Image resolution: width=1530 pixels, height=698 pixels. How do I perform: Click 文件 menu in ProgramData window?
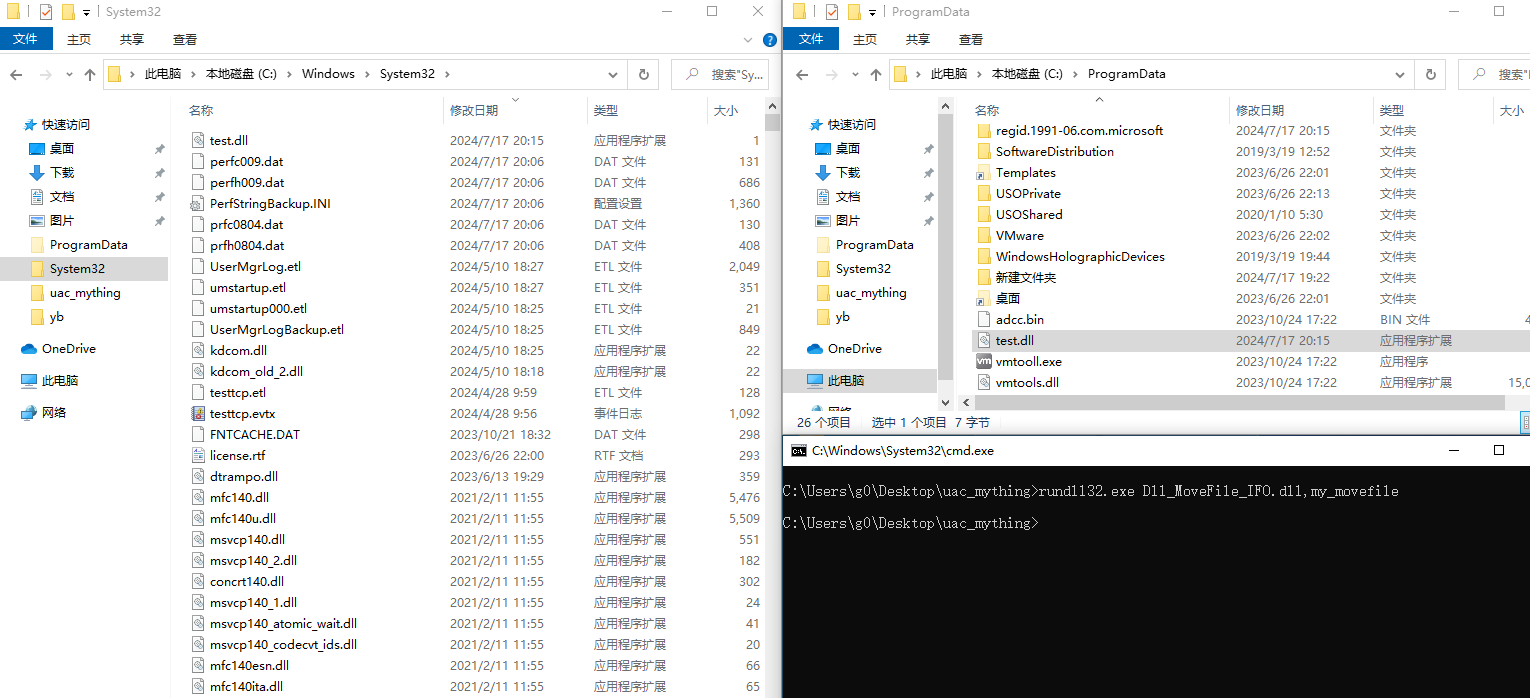click(x=811, y=39)
